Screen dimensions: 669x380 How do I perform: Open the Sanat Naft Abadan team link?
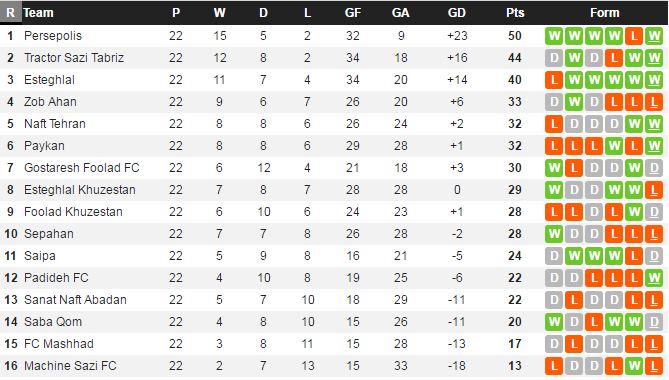pyautogui.click(x=75, y=300)
